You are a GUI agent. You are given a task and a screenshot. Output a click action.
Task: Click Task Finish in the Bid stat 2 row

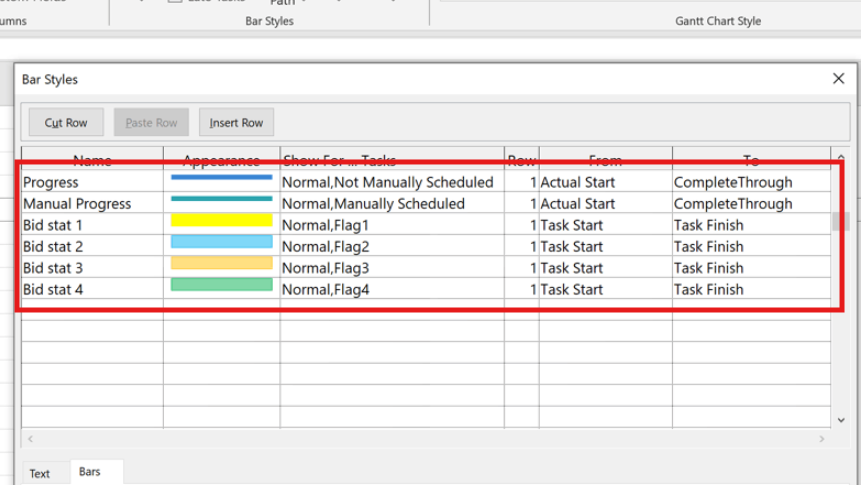click(751, 246)
